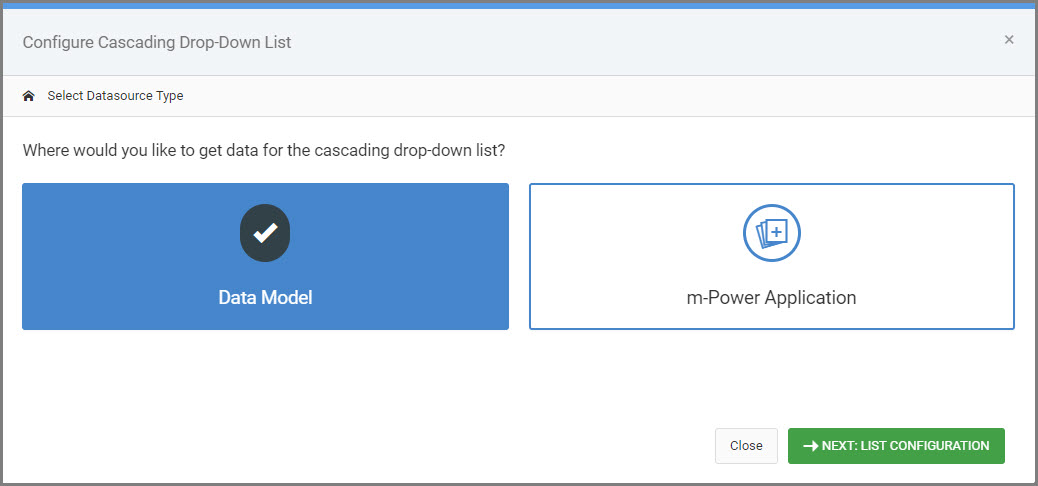Open the Select Datasource Type breadcrumb
The image size is (1038, 486).
click(115, 96)
